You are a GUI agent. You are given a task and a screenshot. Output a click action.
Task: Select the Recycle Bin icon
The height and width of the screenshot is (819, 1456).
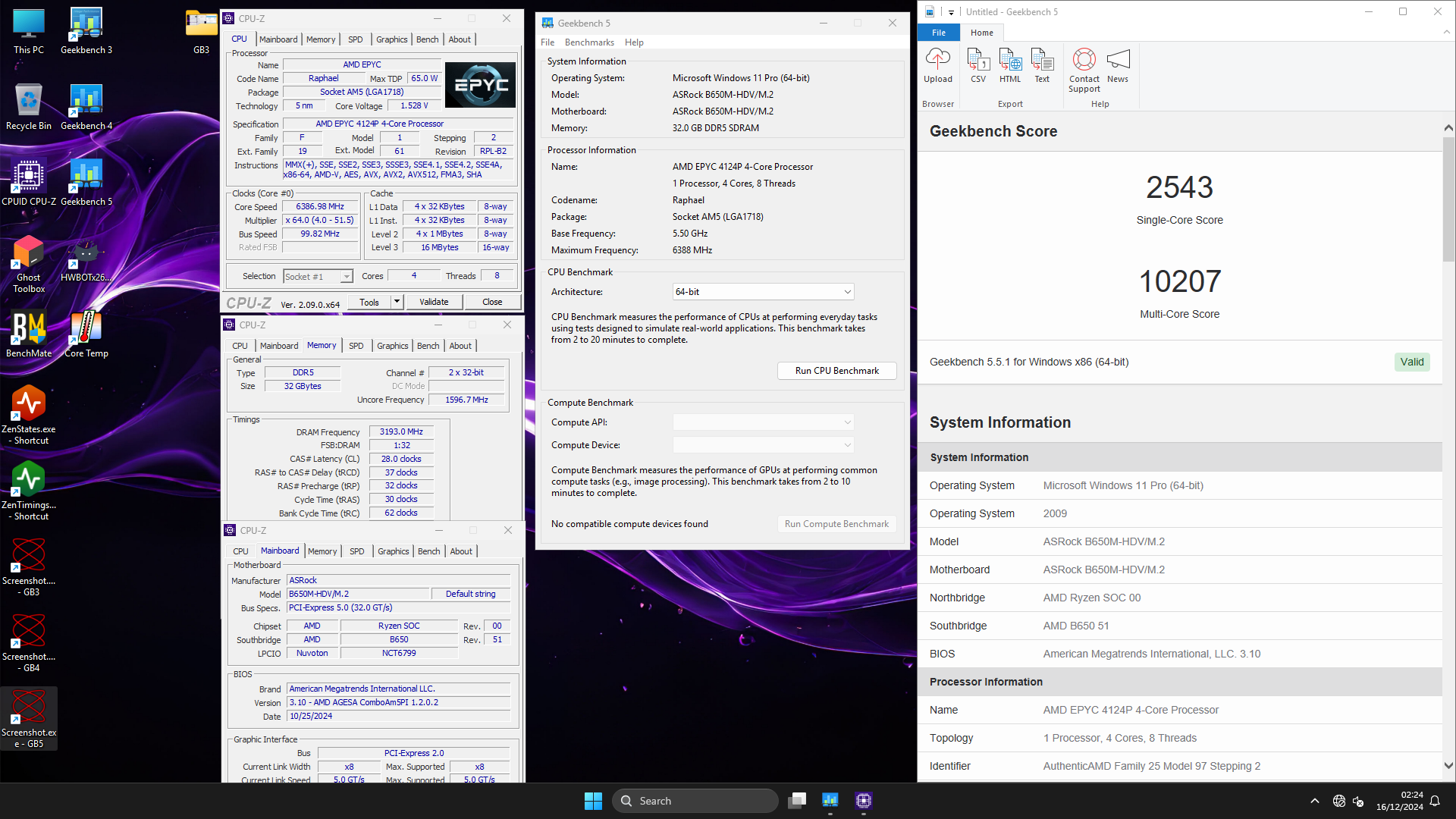click(x=29, y=108)
